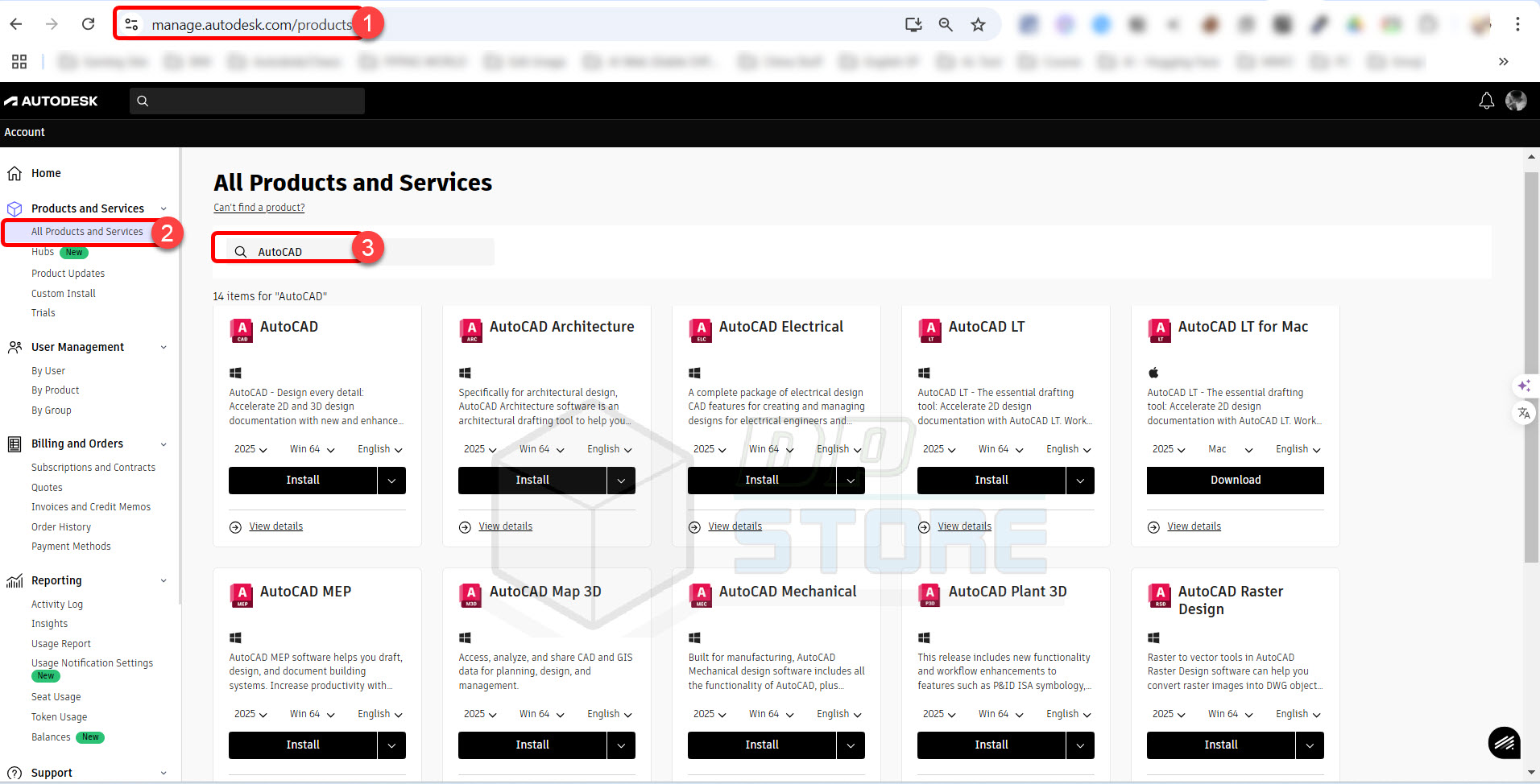The height and width of the screenshot is (784, 1540).
Task: Collapse the Billing and Orders section
Action: (x=164, y=444)
